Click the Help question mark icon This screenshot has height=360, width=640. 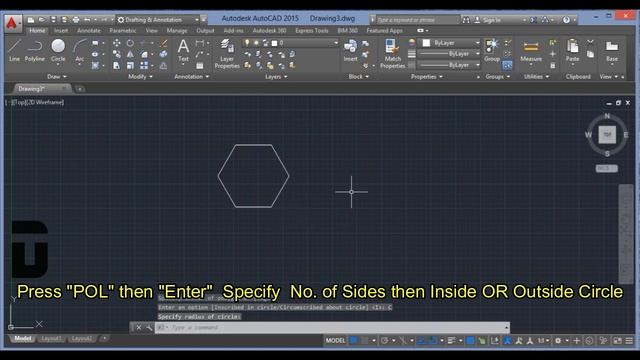pyautogui.click(x=566, y=20)
